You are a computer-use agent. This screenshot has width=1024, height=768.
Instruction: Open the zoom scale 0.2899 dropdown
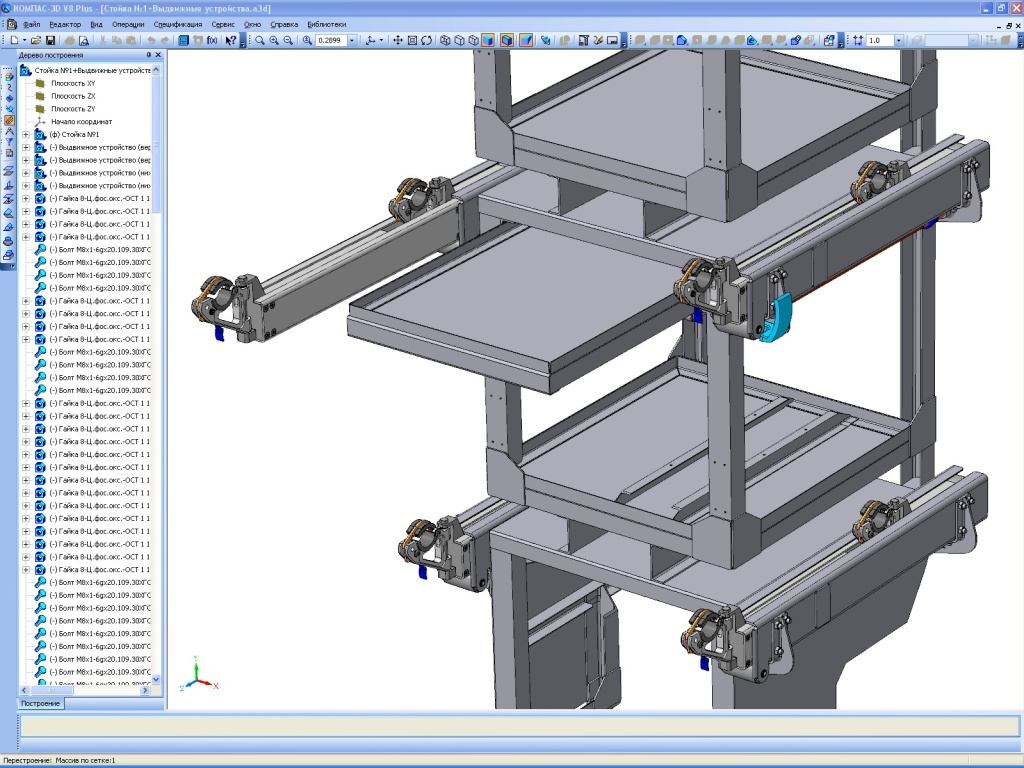[x=353, y=41]
